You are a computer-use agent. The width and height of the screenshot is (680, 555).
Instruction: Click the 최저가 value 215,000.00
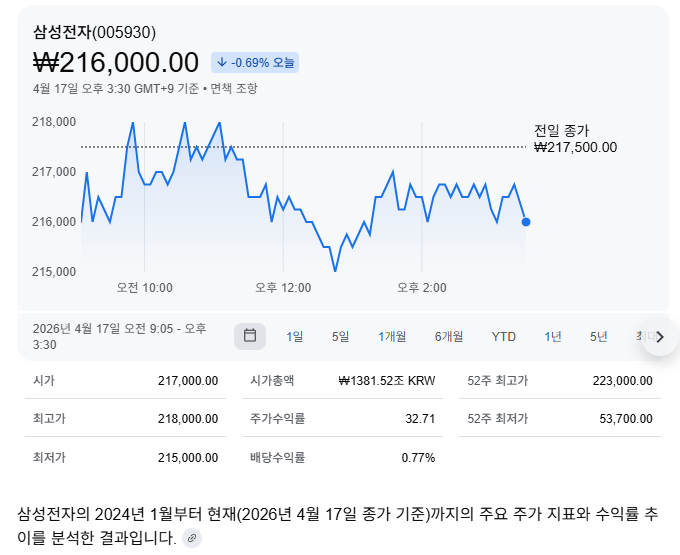click(x=188, y=457)
